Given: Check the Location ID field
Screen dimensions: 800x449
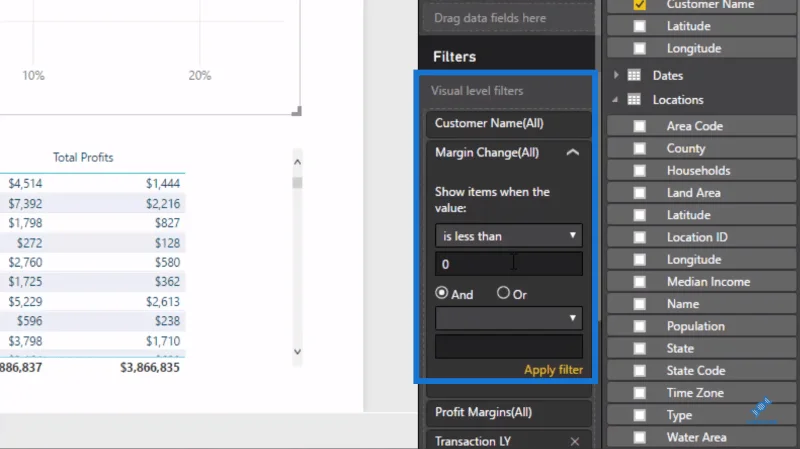Looking at the screenshot, I should click(639, 237).
